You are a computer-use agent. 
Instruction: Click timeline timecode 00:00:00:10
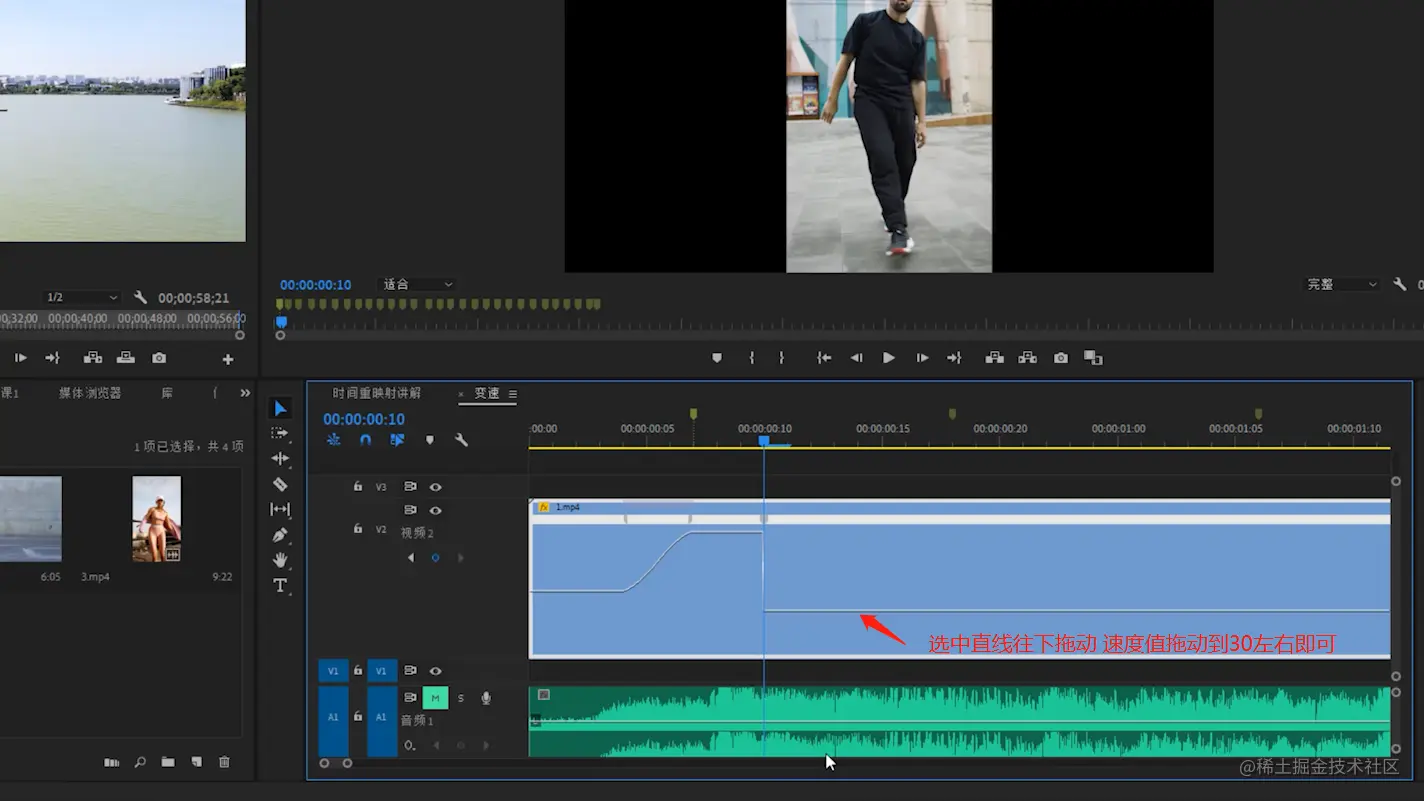coord(364,419)
